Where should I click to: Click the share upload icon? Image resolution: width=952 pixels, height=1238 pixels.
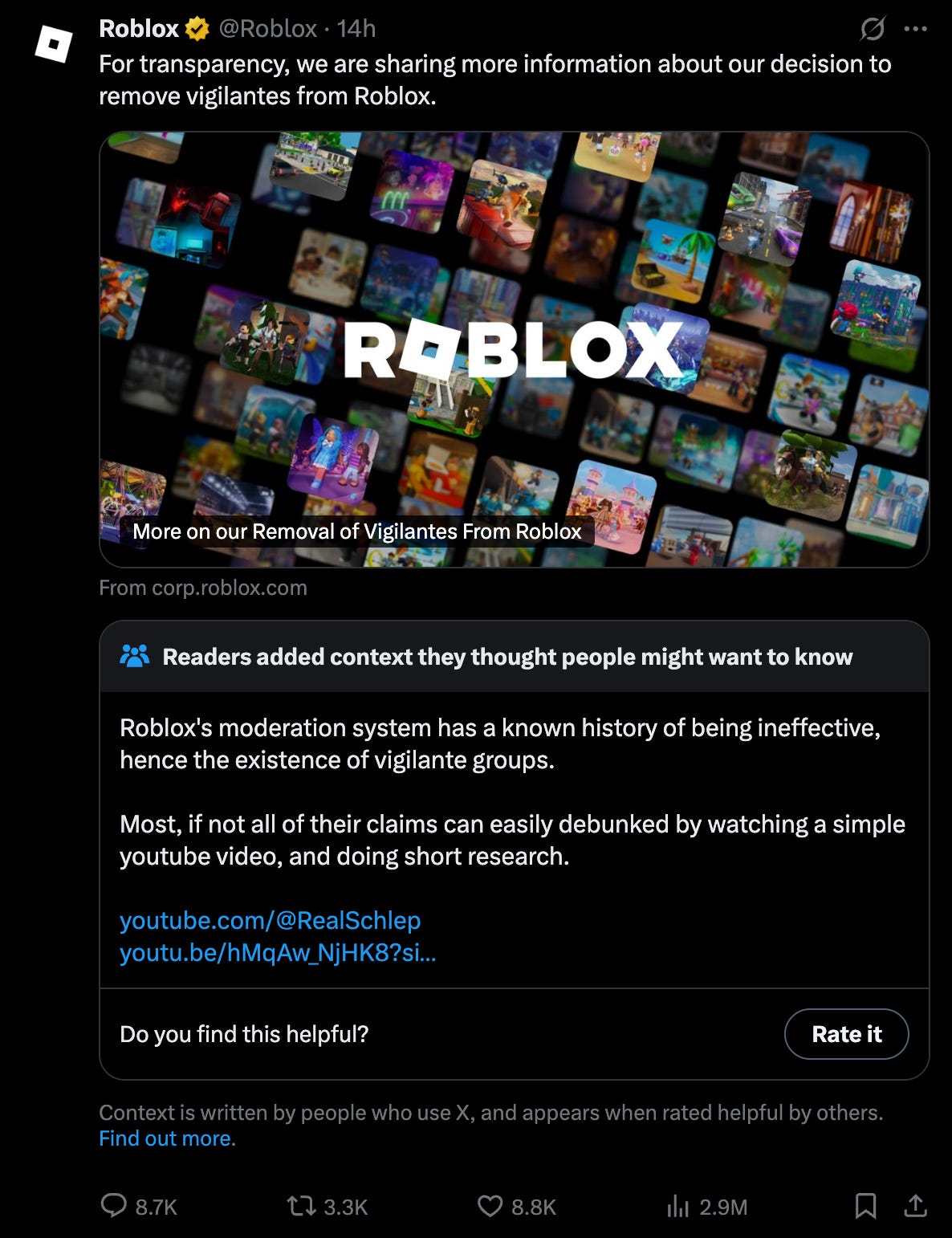(x=915, y=1206)
